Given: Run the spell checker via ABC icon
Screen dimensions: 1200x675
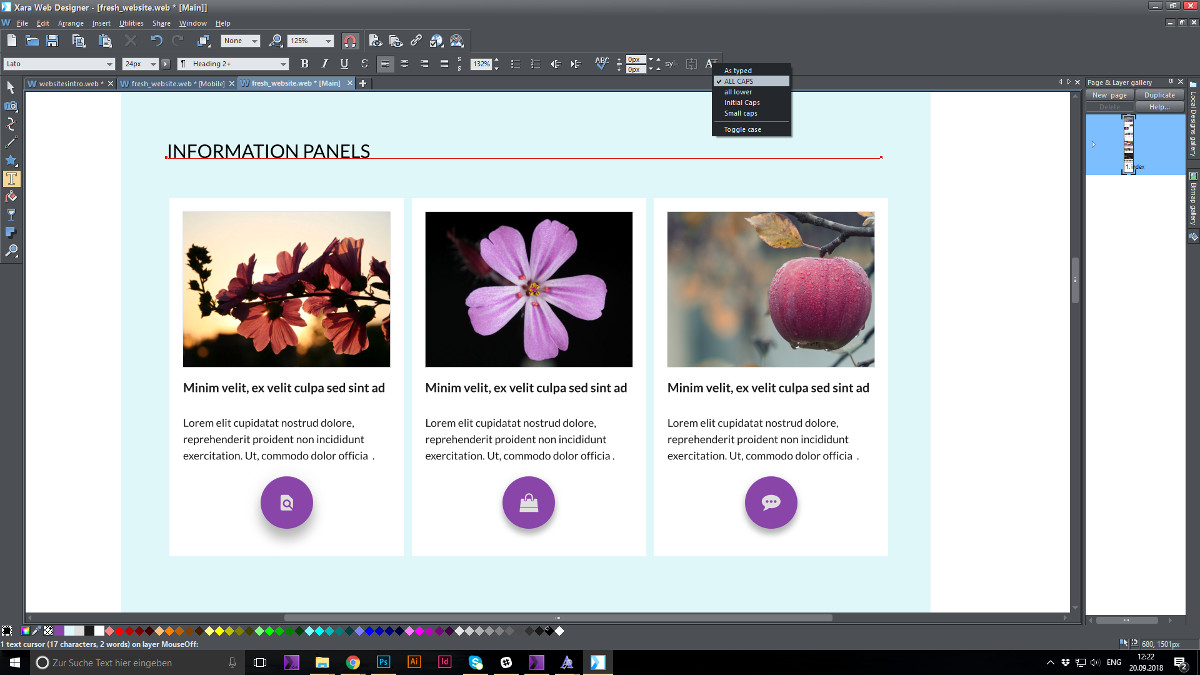Looking at the screenshot, I should [601, 63].
